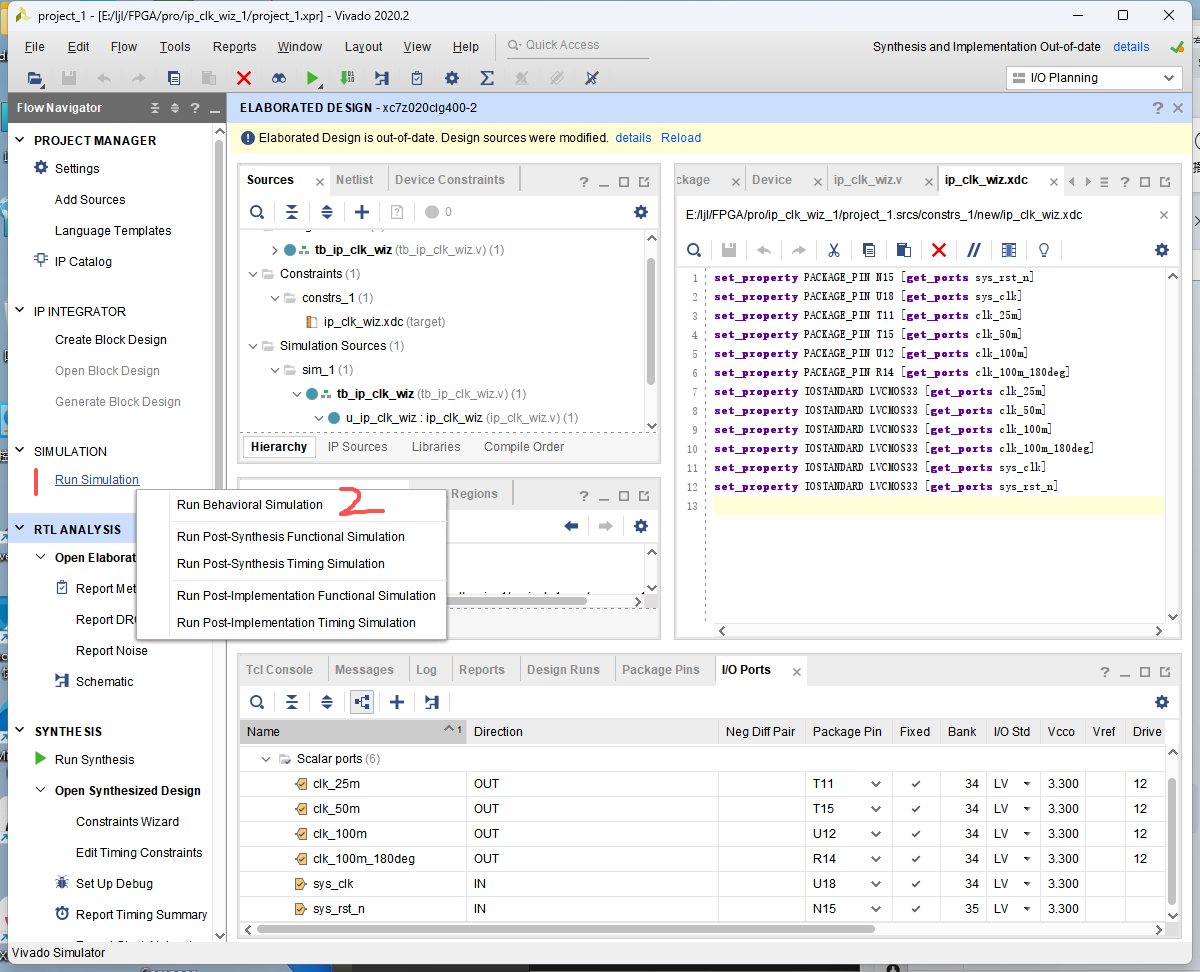Toggle group by interface in I/O Ports
The width and height of the screenshot is (1200, 972).
(x=362, y=702)
